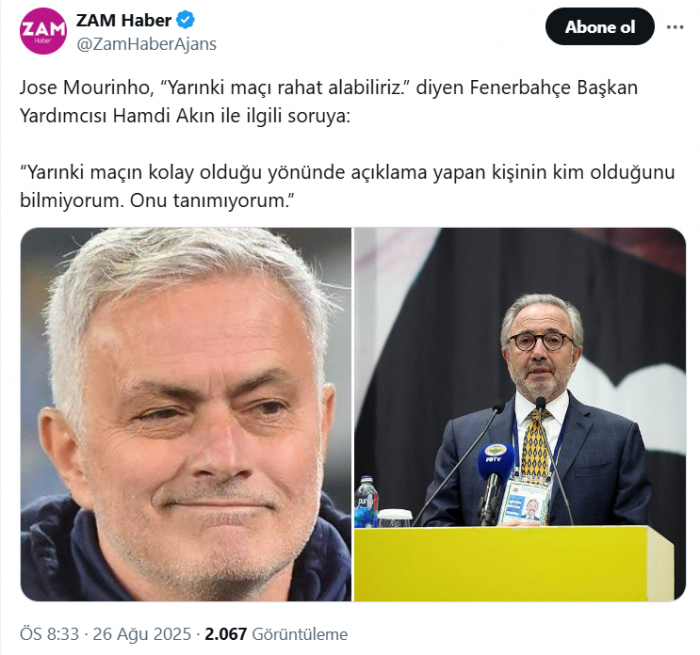This screenshot has width=700, height=655.
Task: Click the water bottle on the podium
Action: [x=366, y=502]
